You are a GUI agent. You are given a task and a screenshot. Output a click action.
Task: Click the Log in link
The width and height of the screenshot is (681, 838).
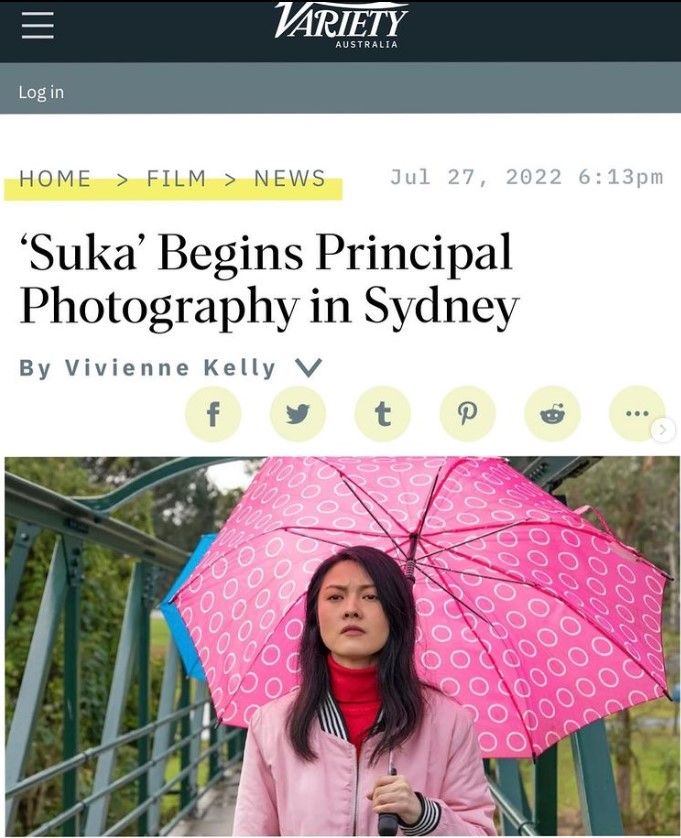[41, 92]
